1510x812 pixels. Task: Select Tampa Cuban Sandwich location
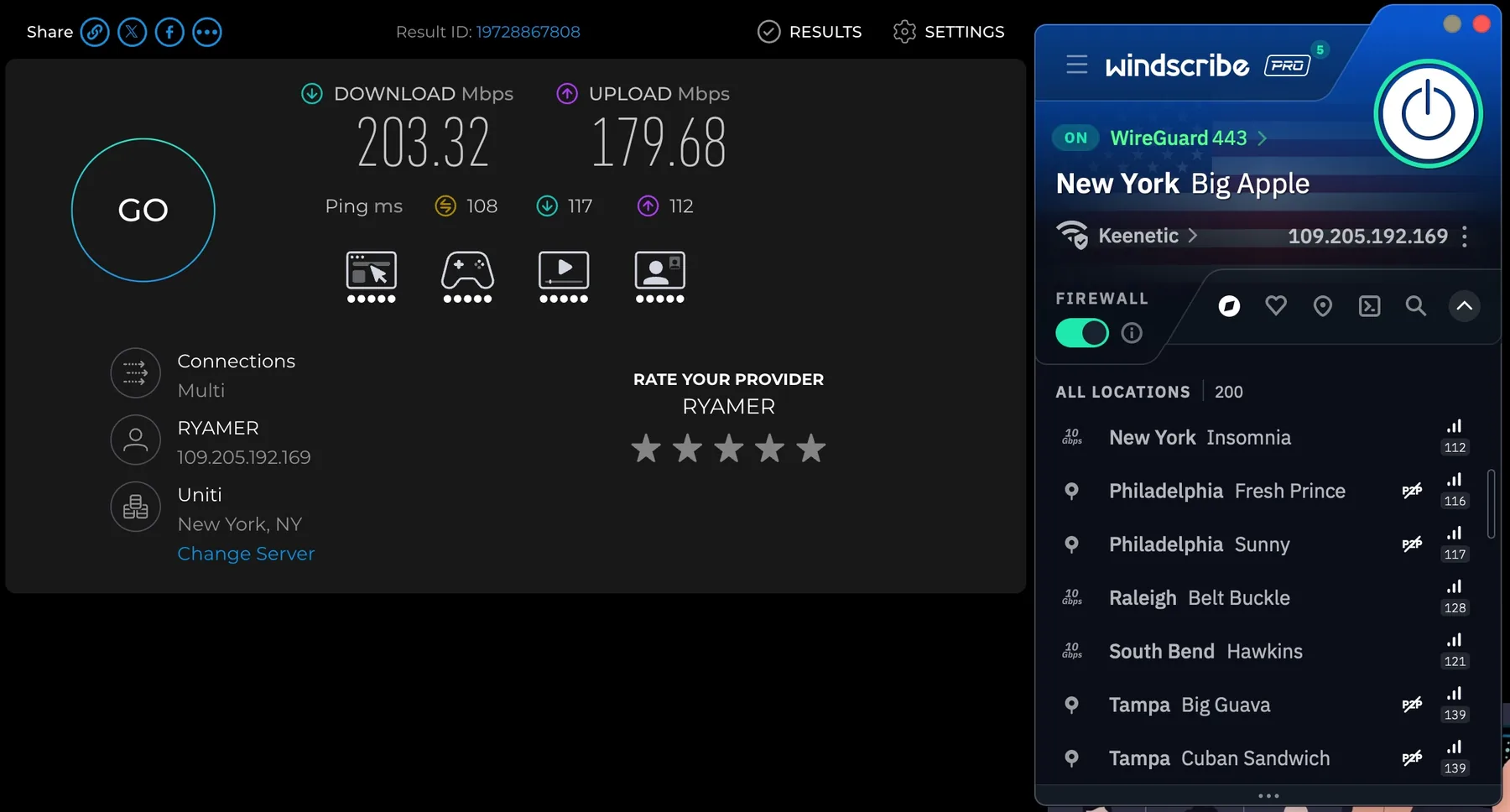pos(1265,758)
